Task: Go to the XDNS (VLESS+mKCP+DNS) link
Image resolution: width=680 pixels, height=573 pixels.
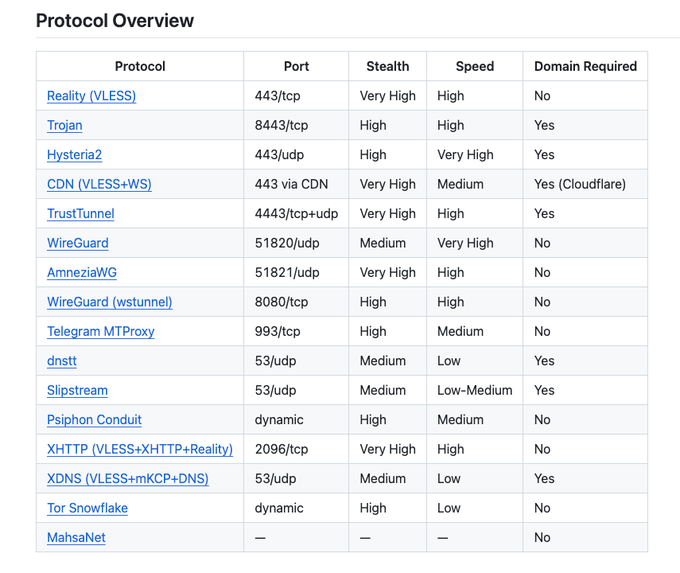Action: tap(128, 479)
